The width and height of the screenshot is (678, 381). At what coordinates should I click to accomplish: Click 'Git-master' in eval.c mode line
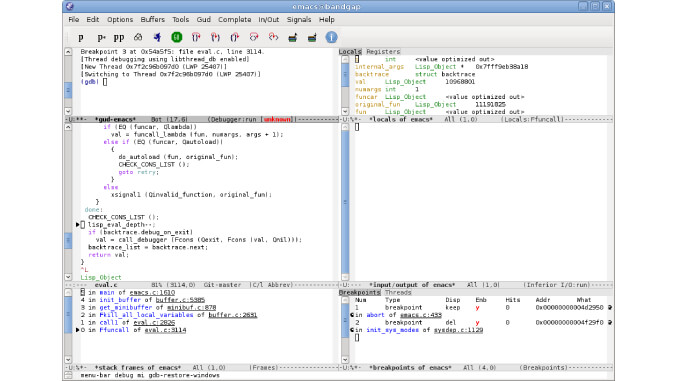(222, 285)
